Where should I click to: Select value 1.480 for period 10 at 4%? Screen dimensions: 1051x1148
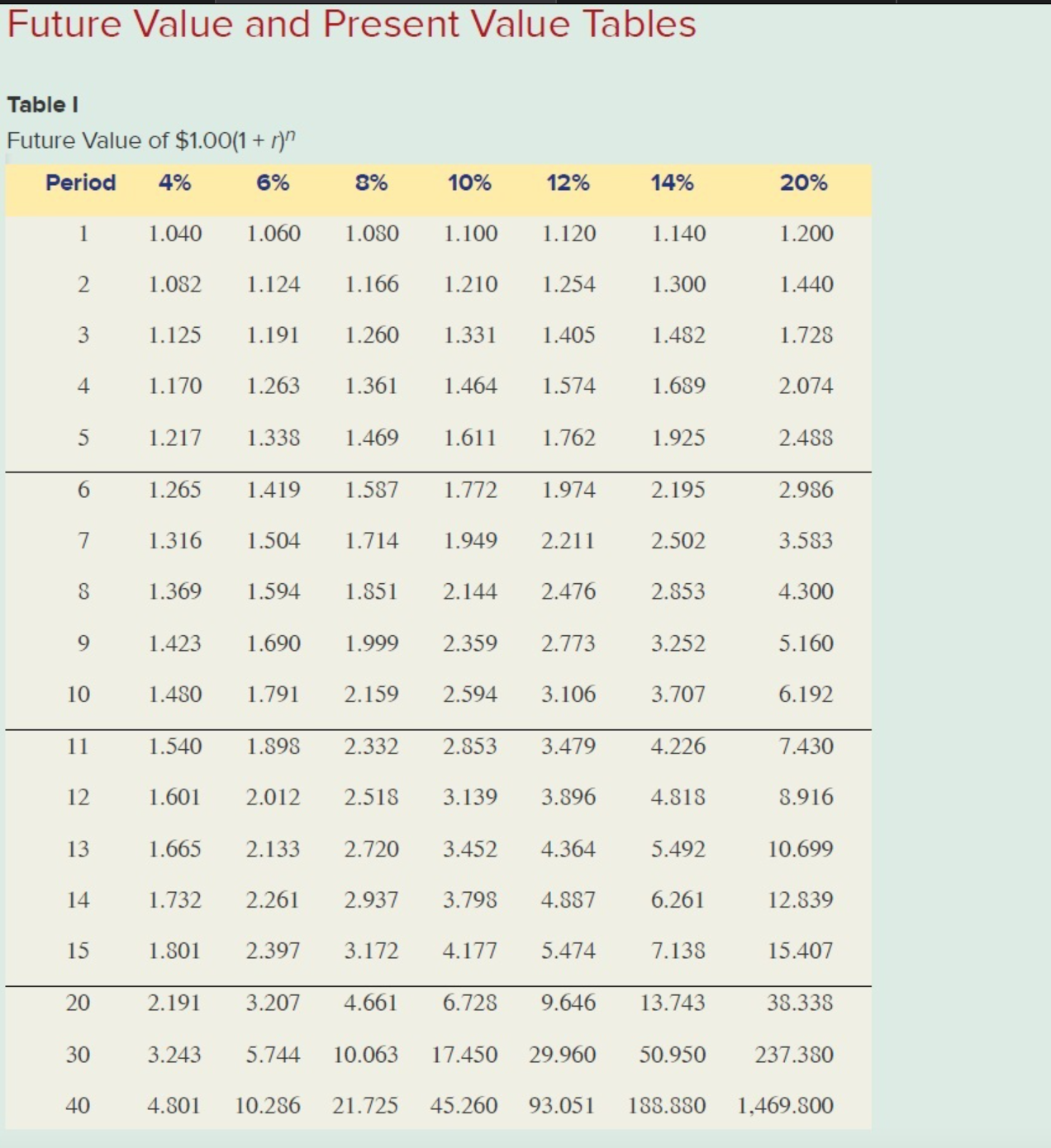click(174, 694)
